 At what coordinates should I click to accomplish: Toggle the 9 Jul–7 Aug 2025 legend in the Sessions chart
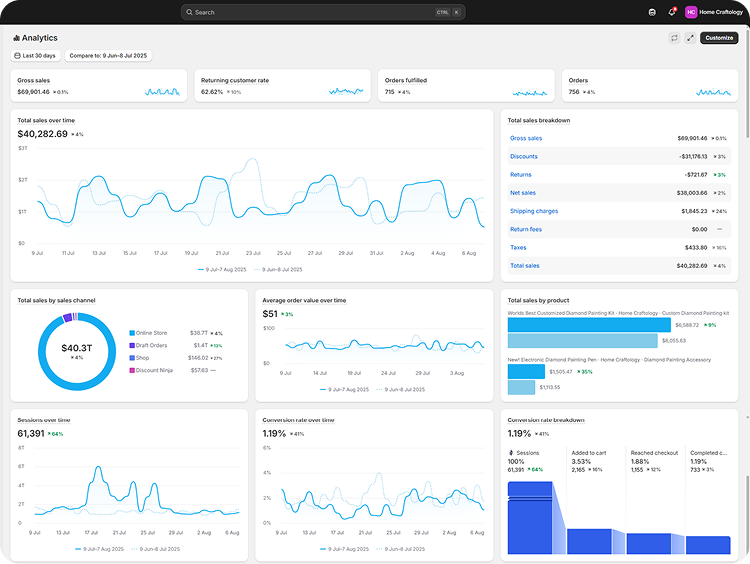coord(99,549)
